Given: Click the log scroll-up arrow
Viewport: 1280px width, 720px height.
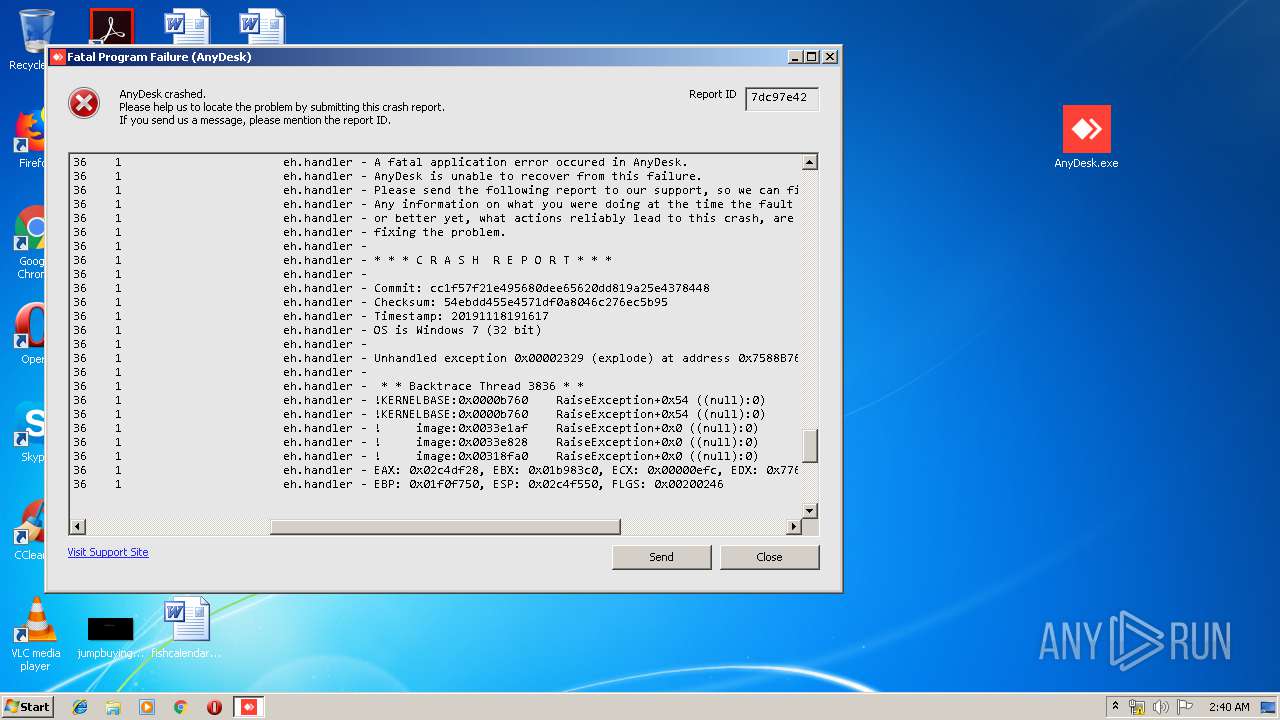Looking at the screenshot, I should [x=810, y=162].
